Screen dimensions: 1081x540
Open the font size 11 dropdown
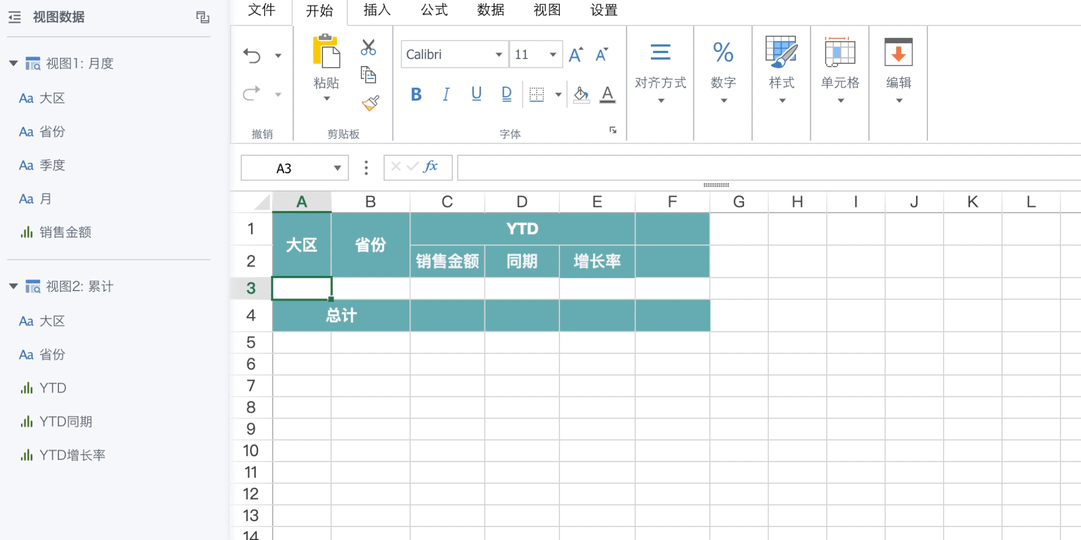tap(536, 54)
